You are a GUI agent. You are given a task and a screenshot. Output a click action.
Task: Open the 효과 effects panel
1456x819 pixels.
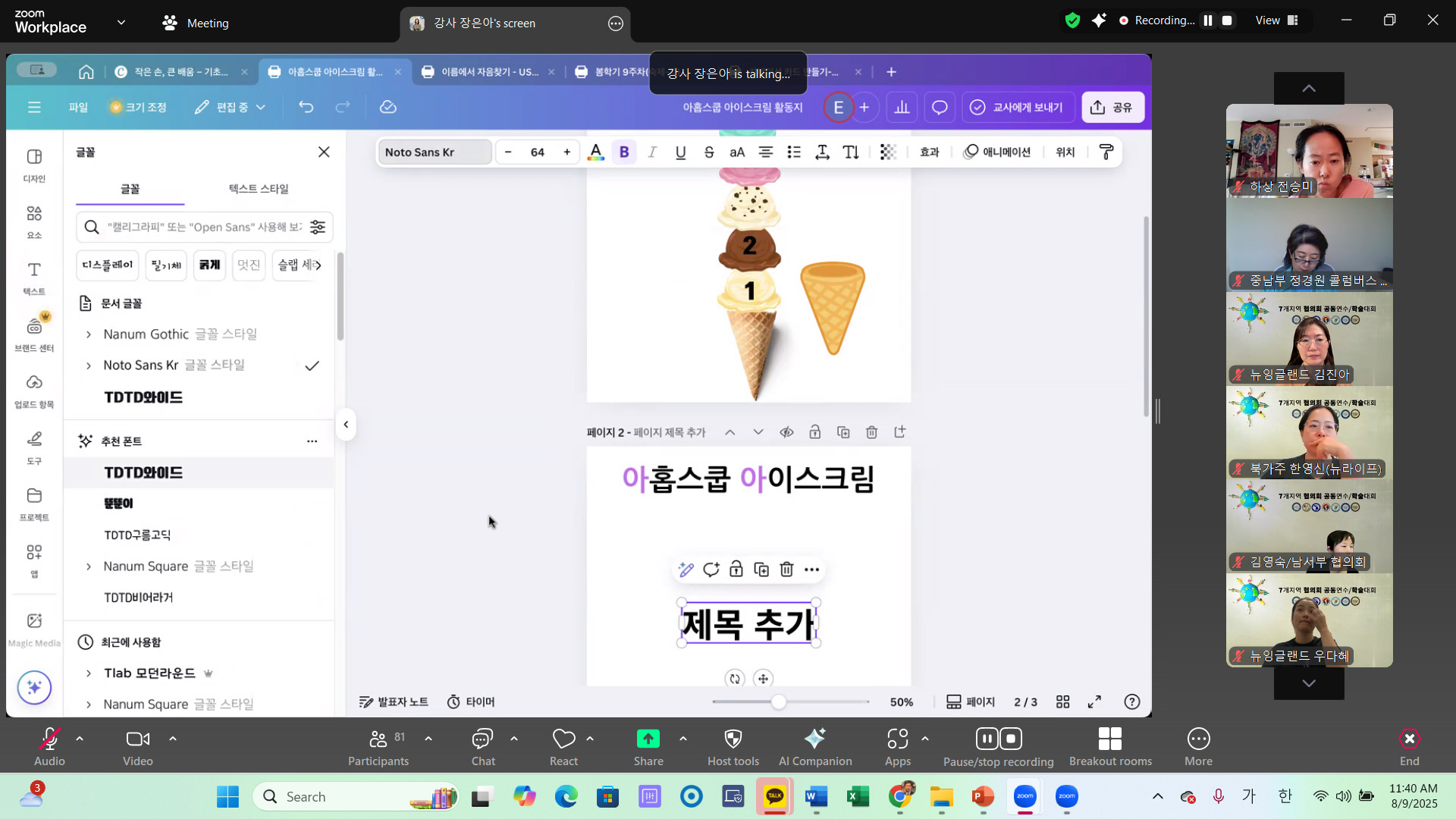(x=930, y=152)
